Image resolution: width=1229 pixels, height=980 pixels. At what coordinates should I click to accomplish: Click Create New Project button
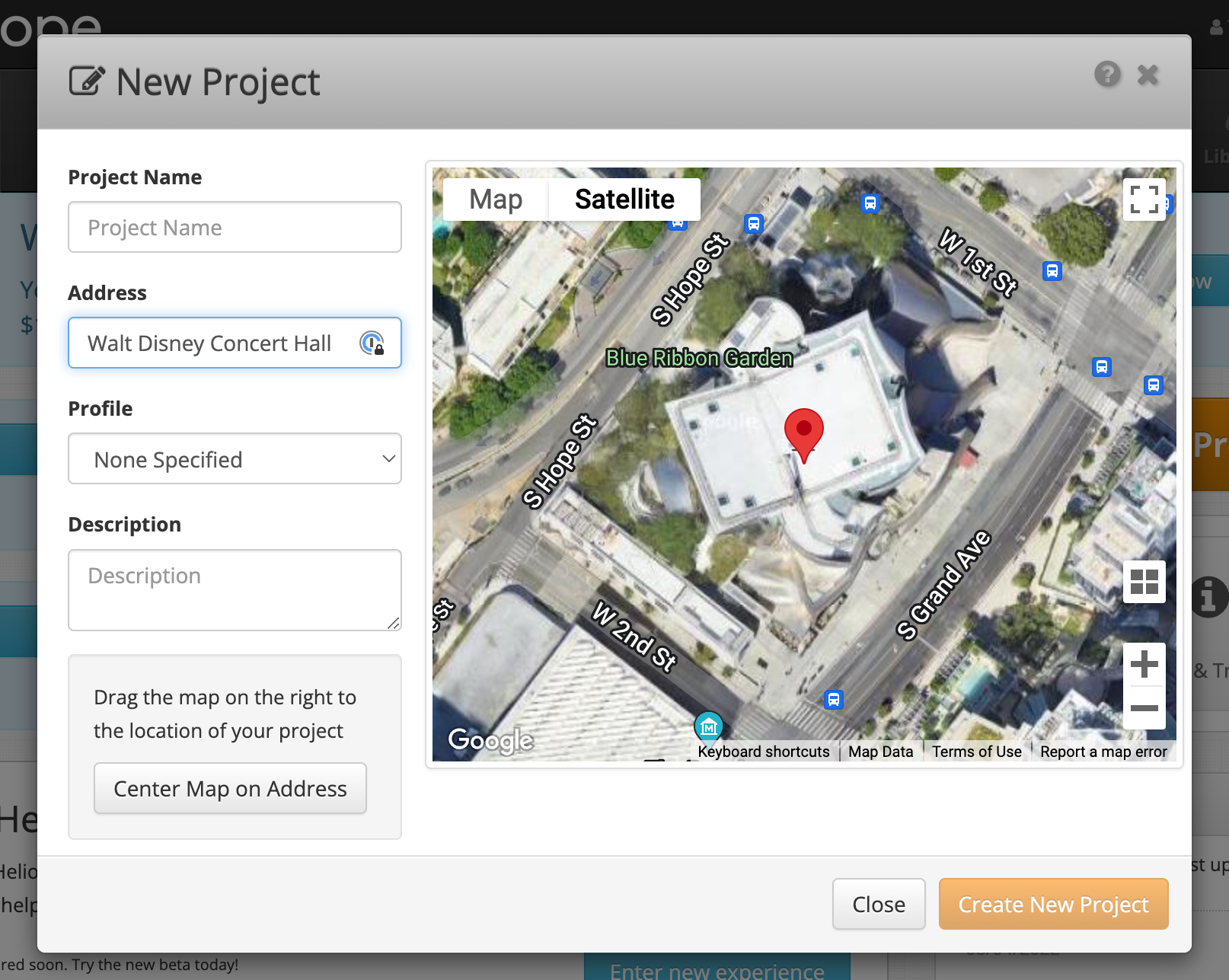point(1052,904)
